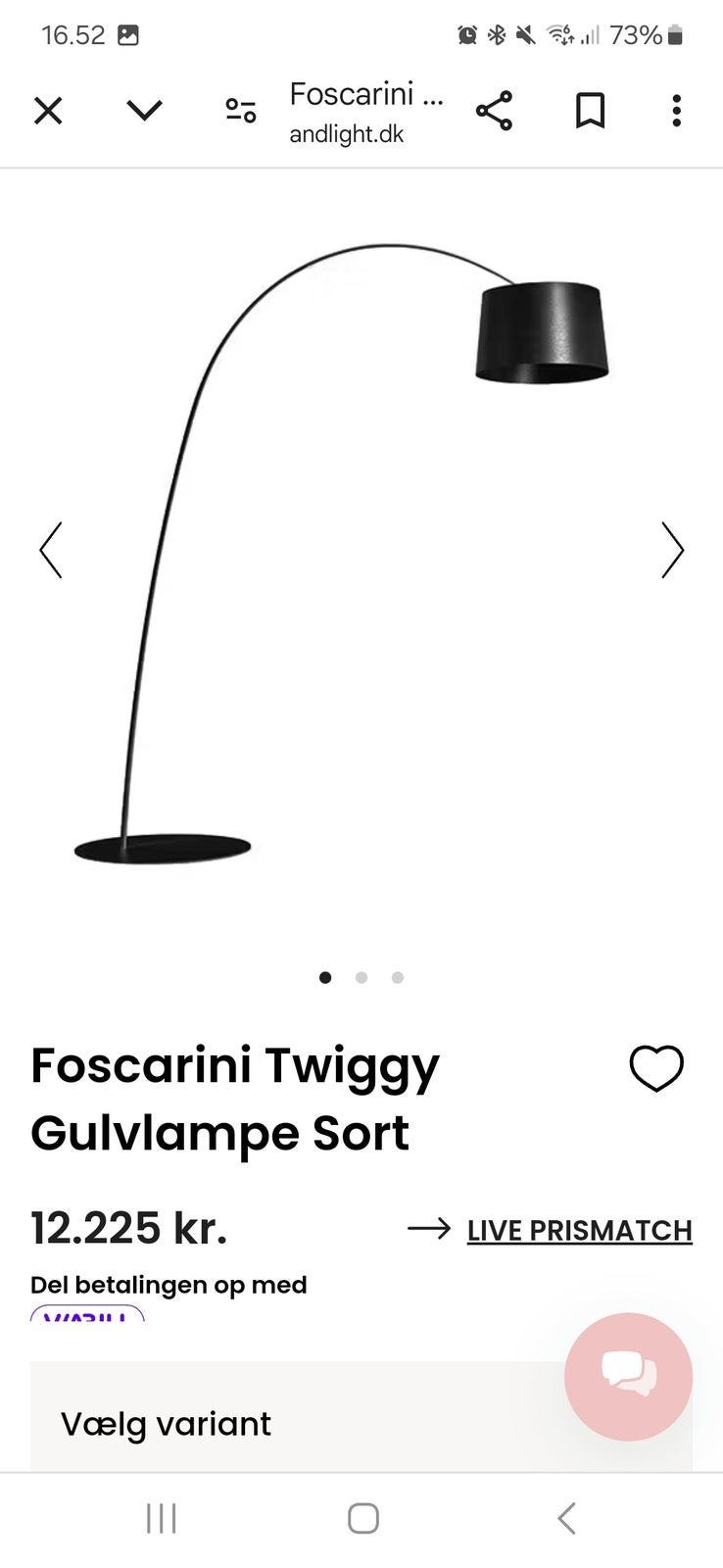Open the pink live chat bubble
Viewport: 723px width, 1568px height.
click(629, 1376)
